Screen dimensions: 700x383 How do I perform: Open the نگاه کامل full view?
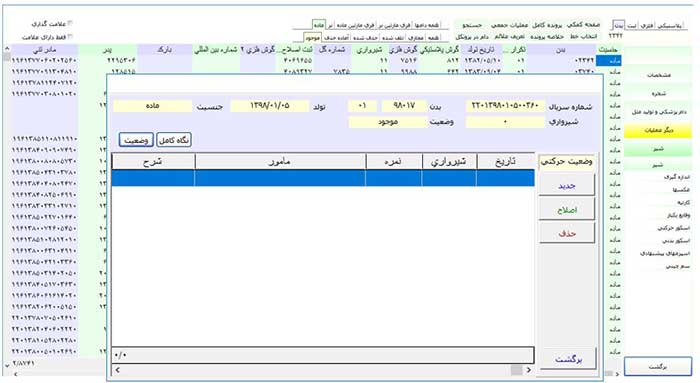pyautogui.click(x=174, y=140)
